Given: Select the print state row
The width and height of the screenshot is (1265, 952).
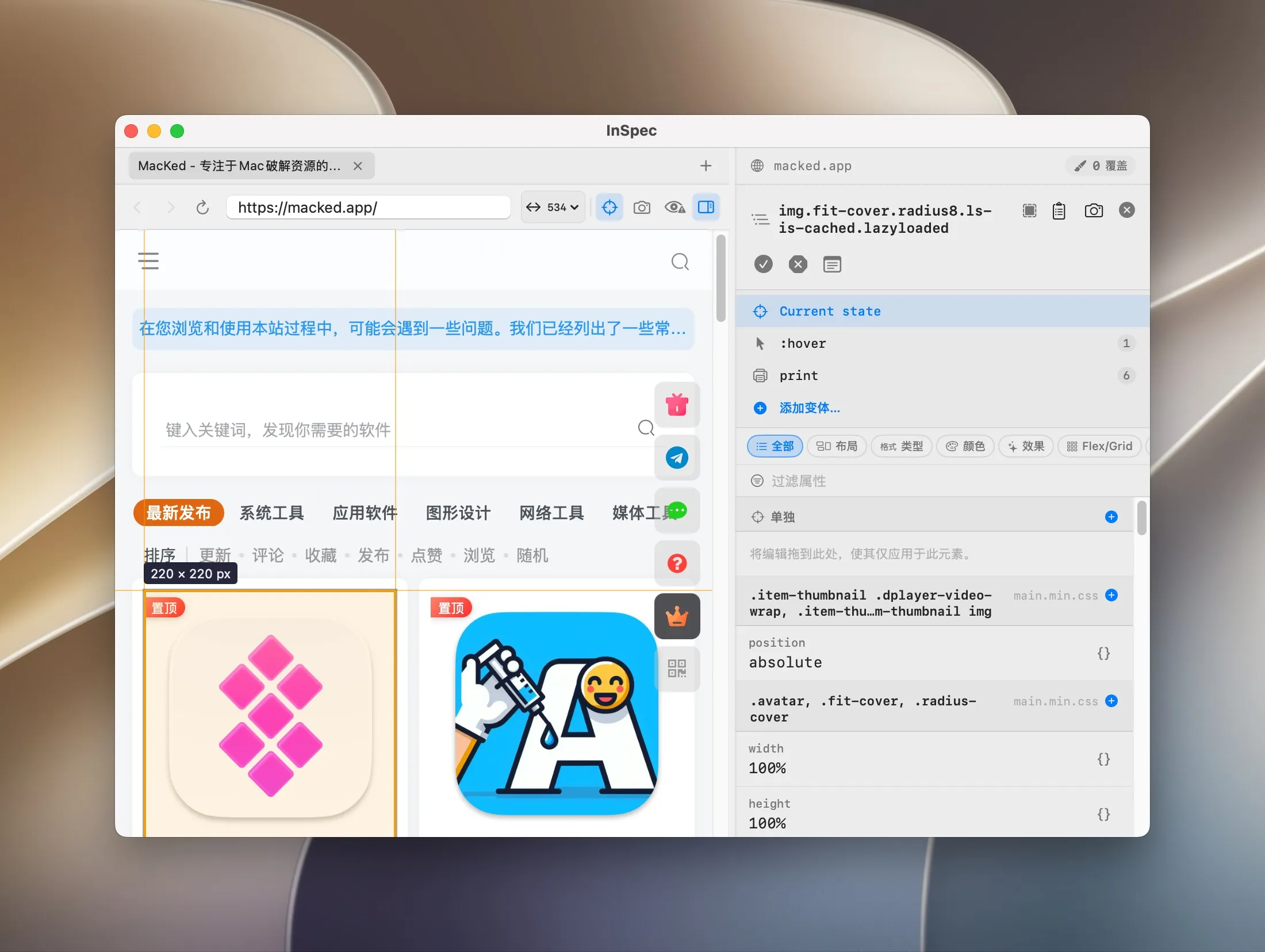Looking at the screenshot, I should point(942,375).
